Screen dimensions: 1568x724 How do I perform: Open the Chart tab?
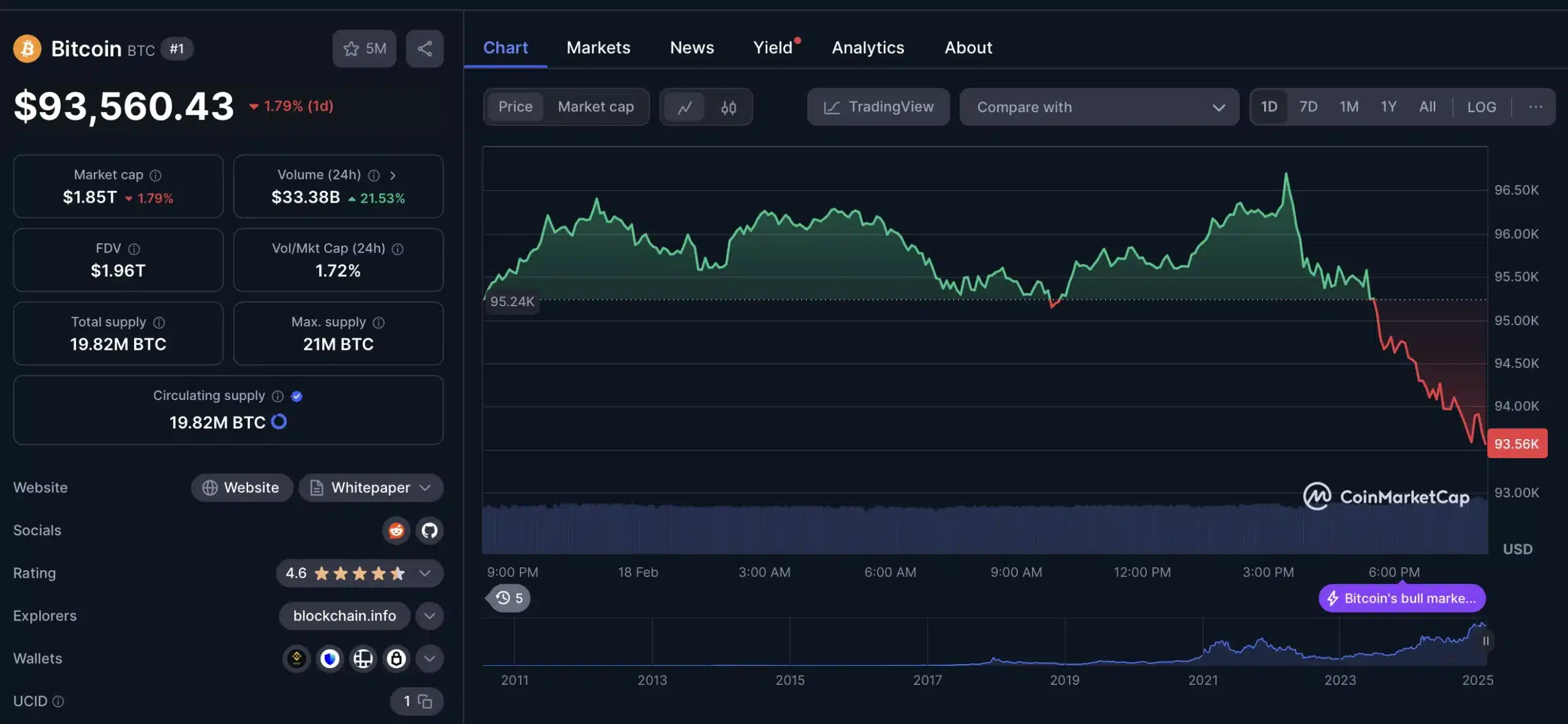tap(505, 47)
